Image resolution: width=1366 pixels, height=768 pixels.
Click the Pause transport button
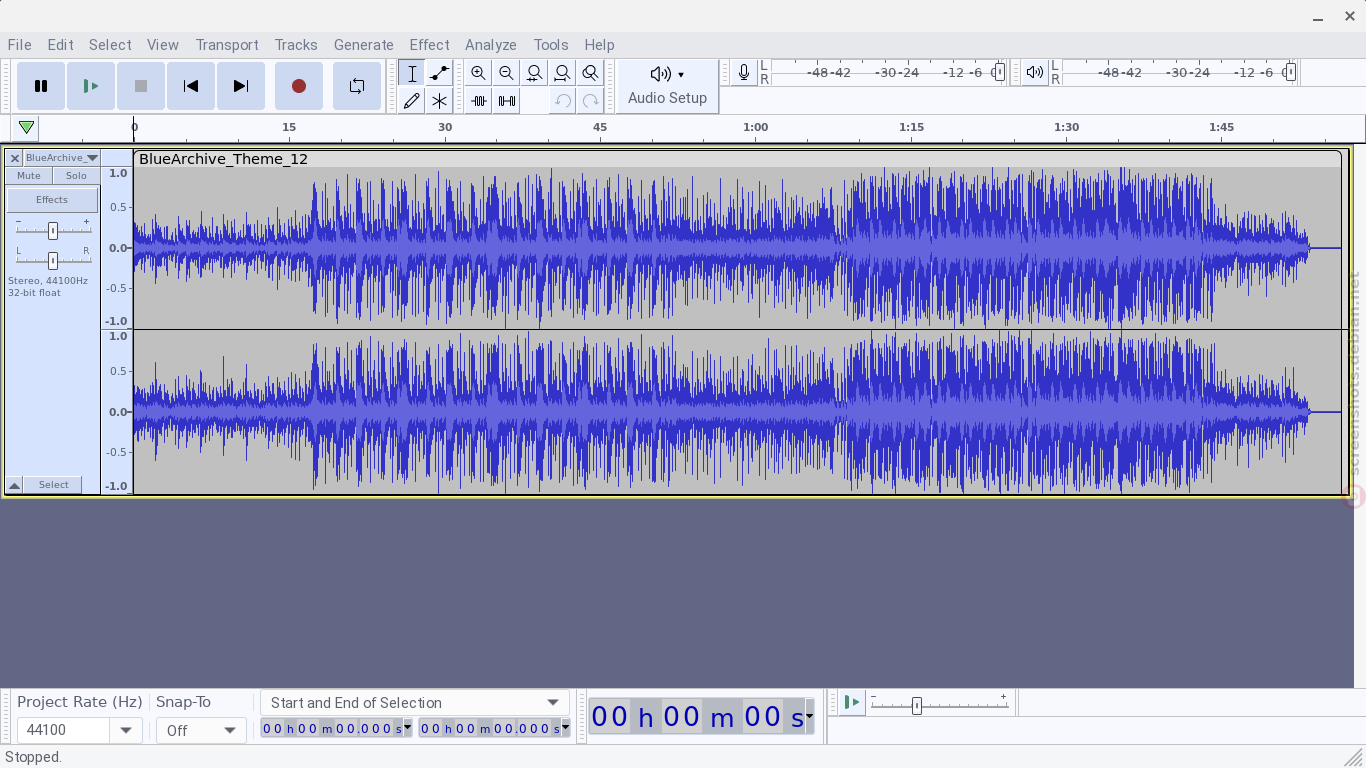[41, 86]
